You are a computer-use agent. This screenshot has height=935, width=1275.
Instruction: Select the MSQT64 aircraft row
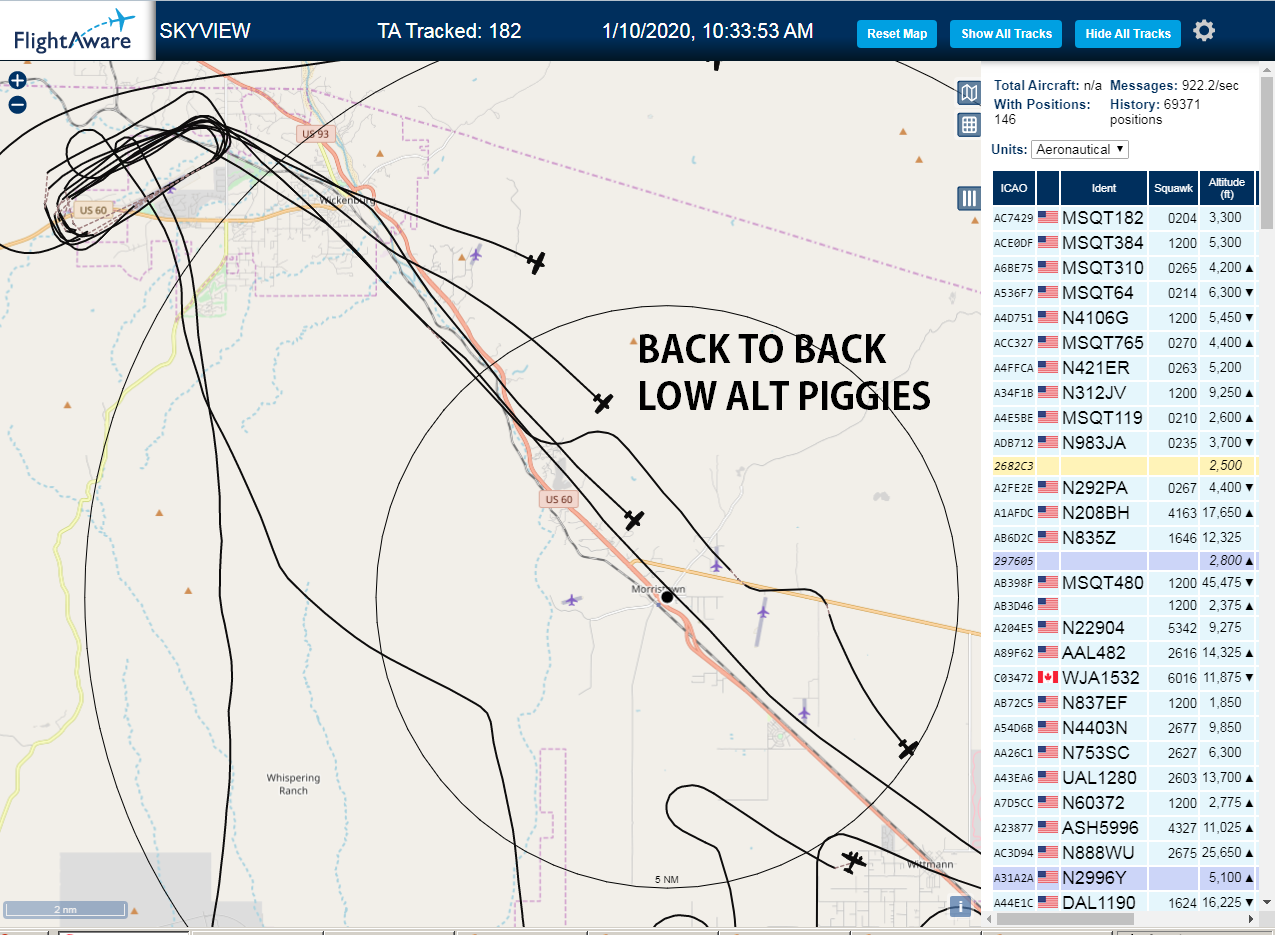click(1125, 292)
